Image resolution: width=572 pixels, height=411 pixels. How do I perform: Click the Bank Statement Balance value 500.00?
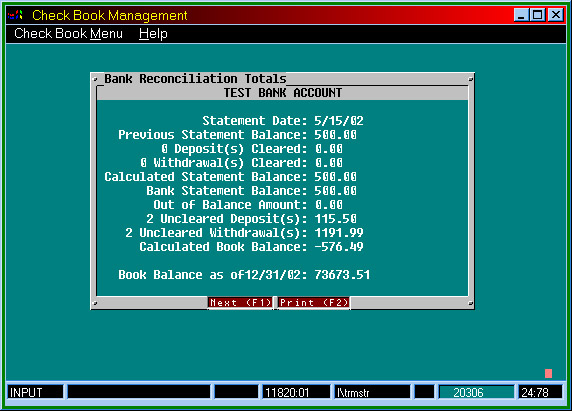tap(336, 191)
